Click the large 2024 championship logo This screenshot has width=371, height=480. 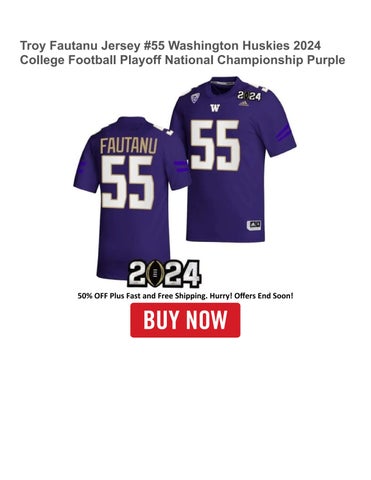(164, 274)
